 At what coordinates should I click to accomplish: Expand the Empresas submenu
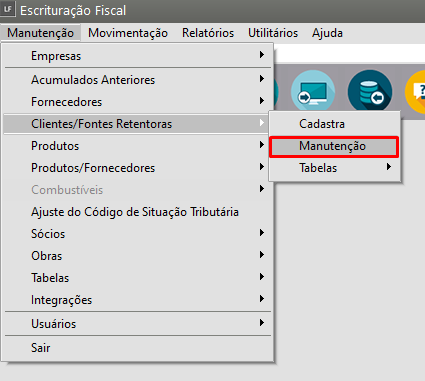pyautogui.click(x=138, y=56)
